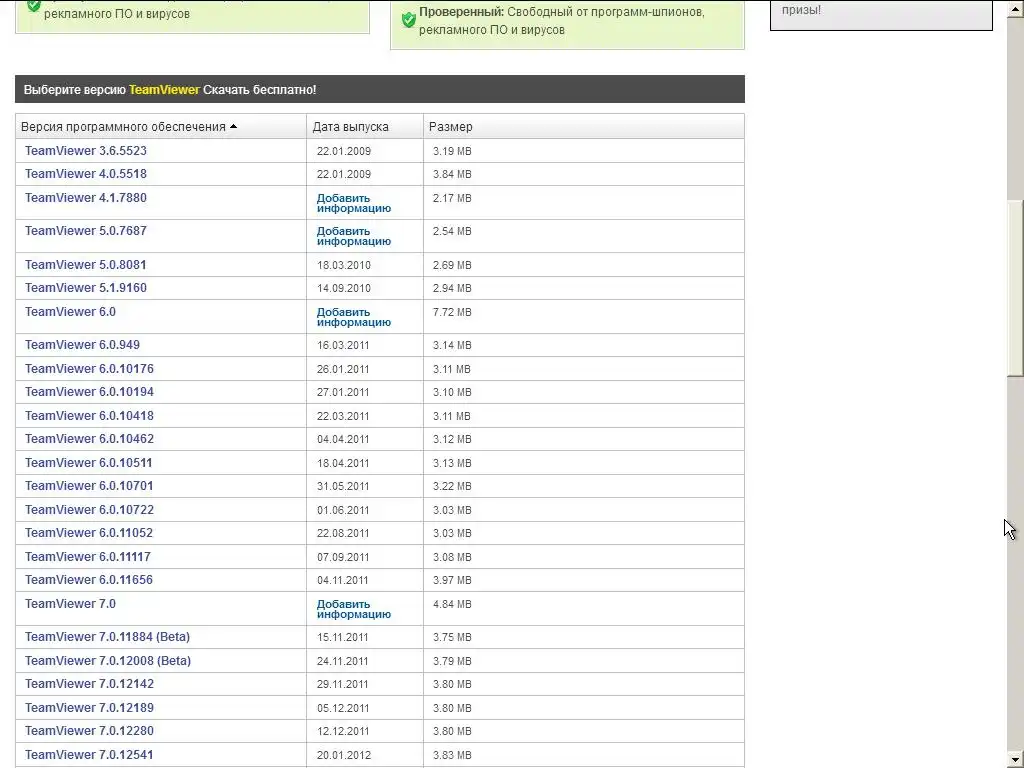Open TeamViewer 7.0.12280 link
Screen dimensions: 1024x768
coord(89,731)
